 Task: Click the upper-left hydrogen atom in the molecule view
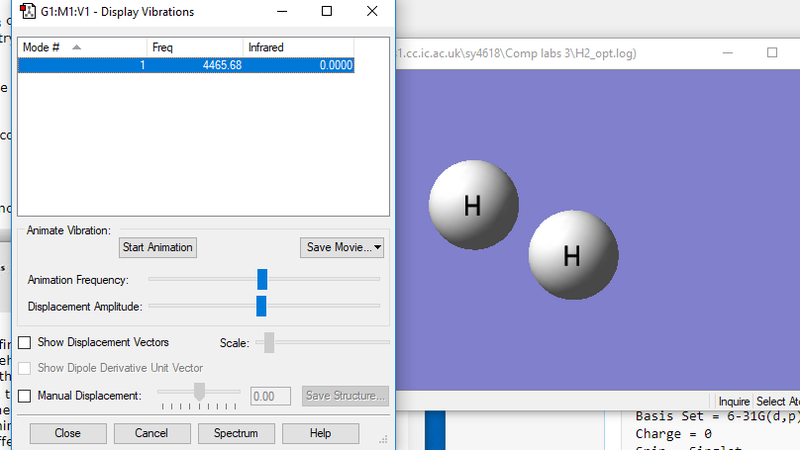(x=473, y=205)
